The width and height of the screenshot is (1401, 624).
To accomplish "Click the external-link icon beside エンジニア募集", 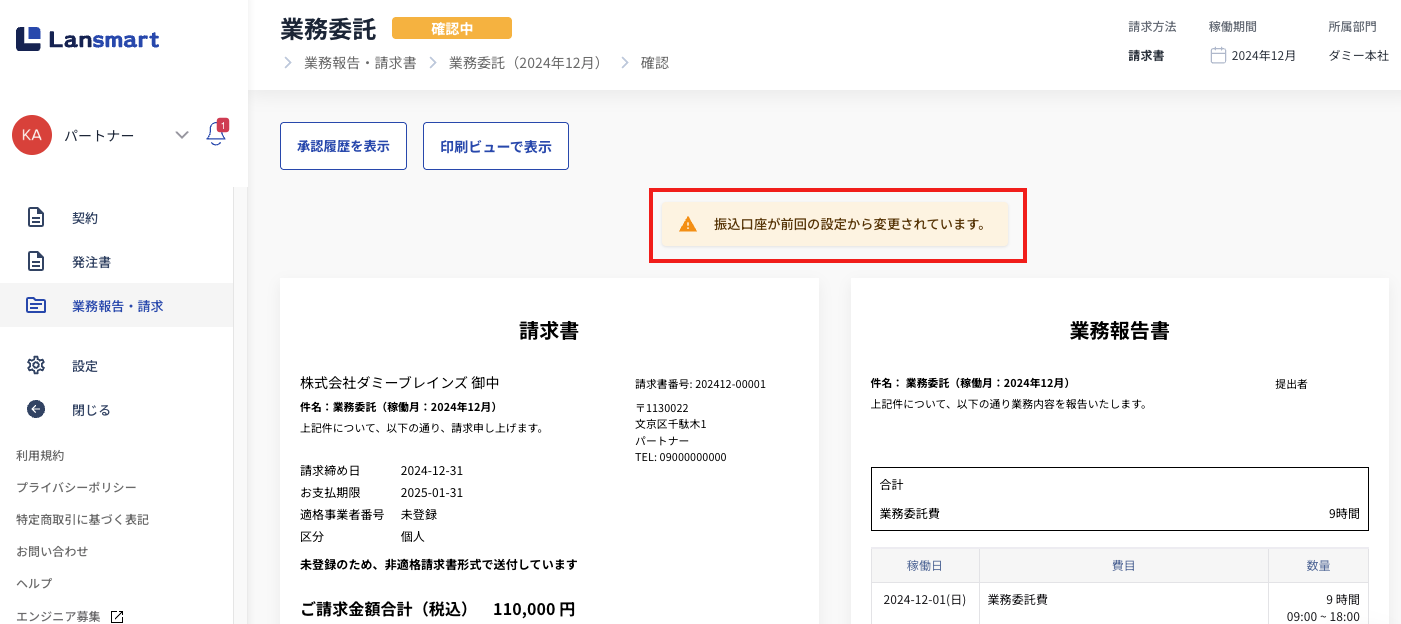I will point(117,616).
